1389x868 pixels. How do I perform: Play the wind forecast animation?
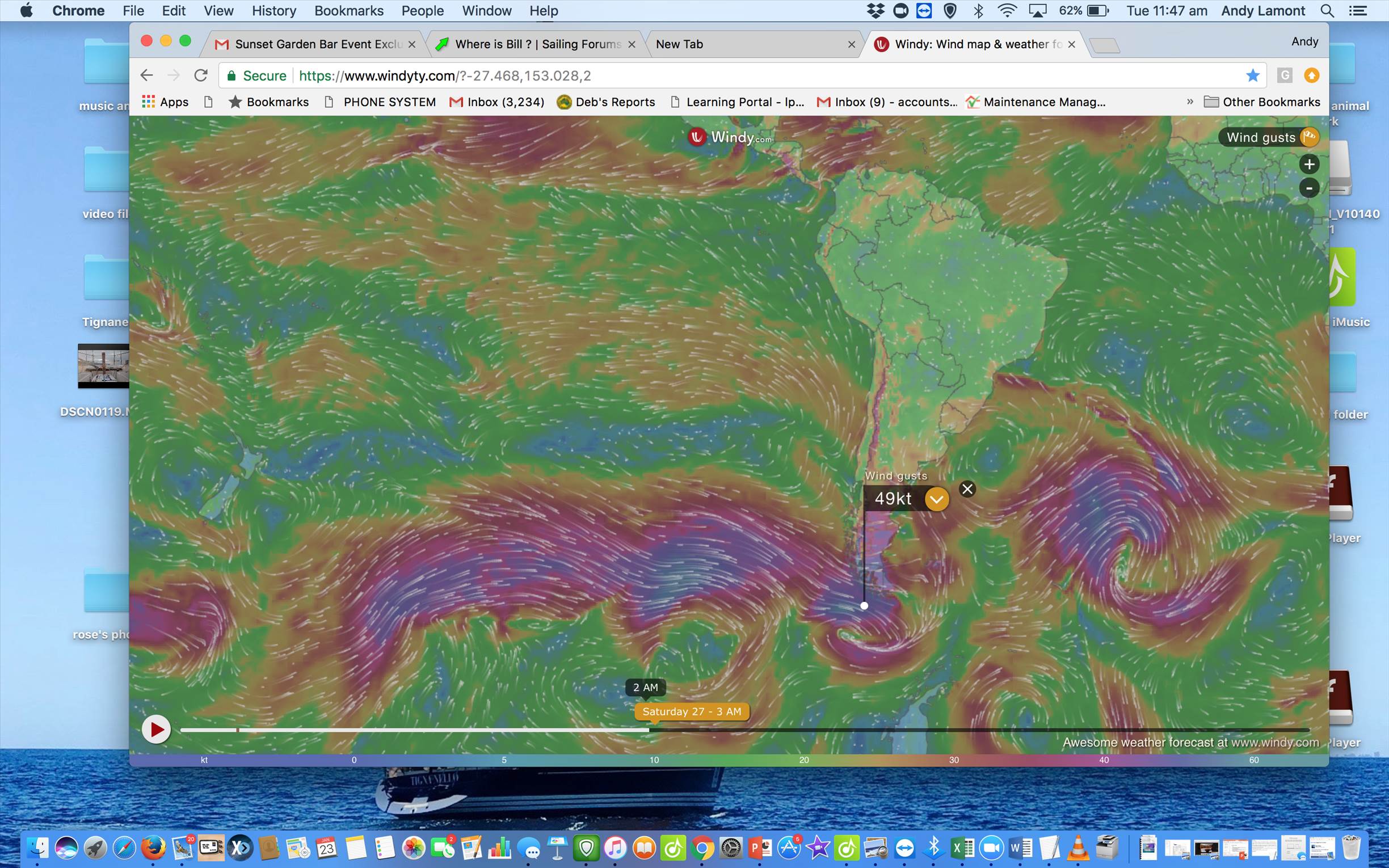click(156, 729)
